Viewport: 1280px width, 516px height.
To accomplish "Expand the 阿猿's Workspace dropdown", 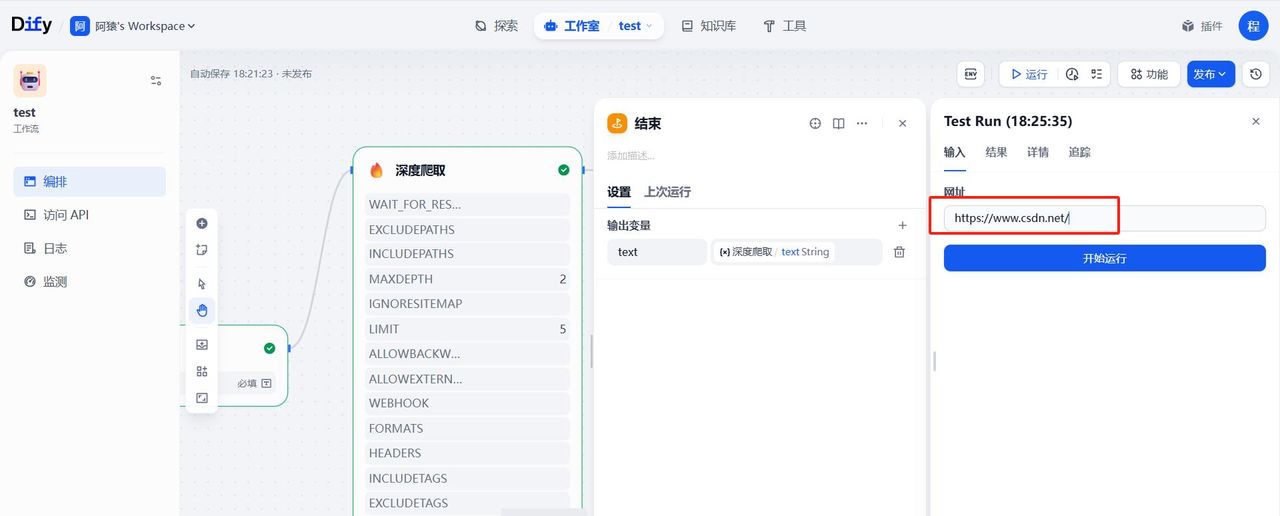I will [133, 26].
